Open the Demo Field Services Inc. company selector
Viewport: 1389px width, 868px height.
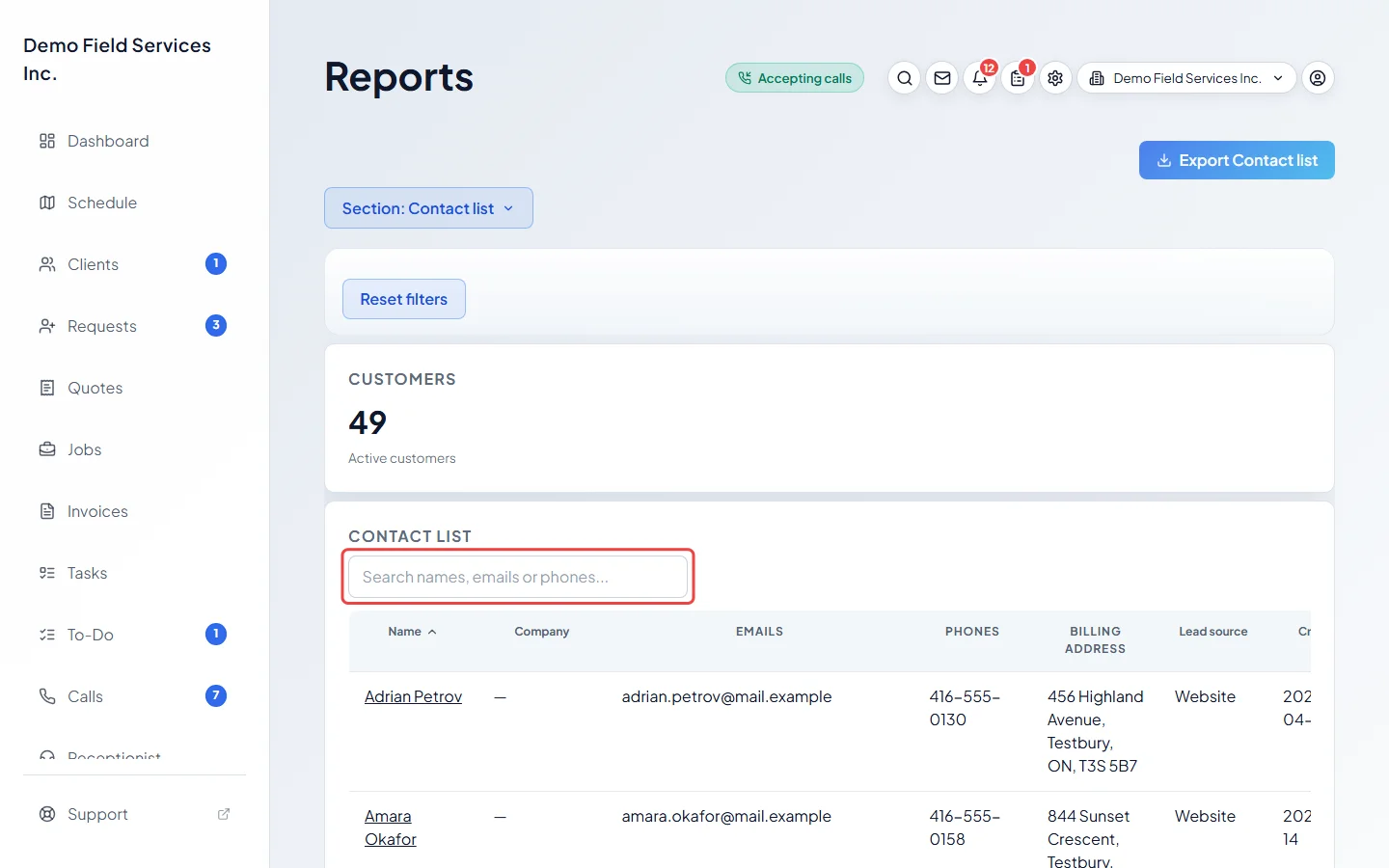pos(1186,78)
